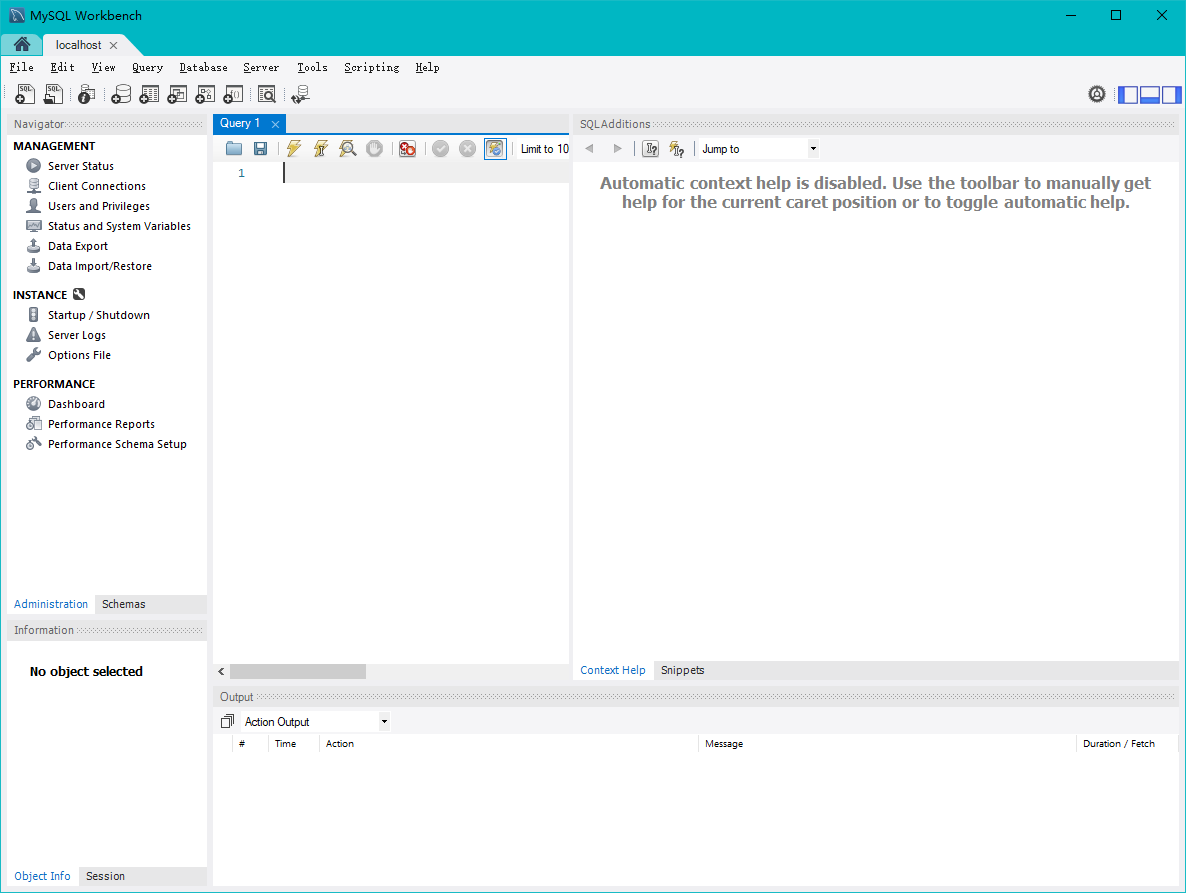
Task: Open Options File
Action: 79,355
